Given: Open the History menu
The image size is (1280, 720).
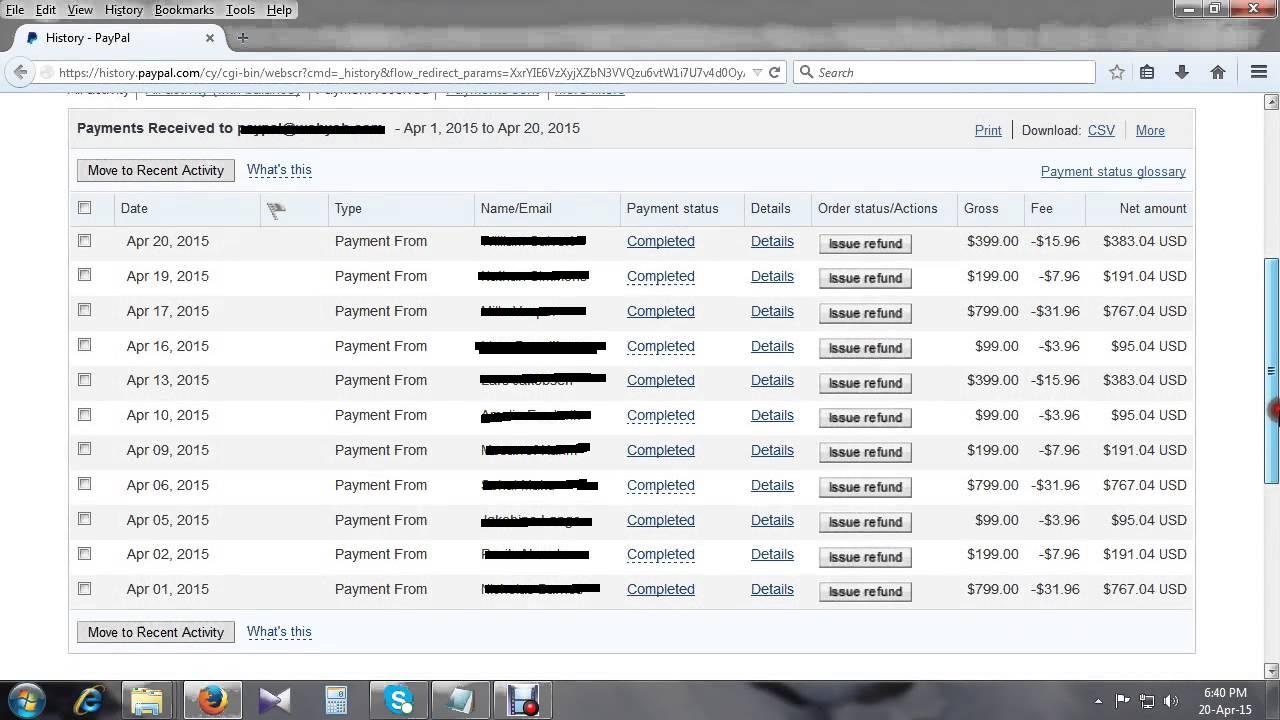Looking at the screenshot, I should coord(124,10).
